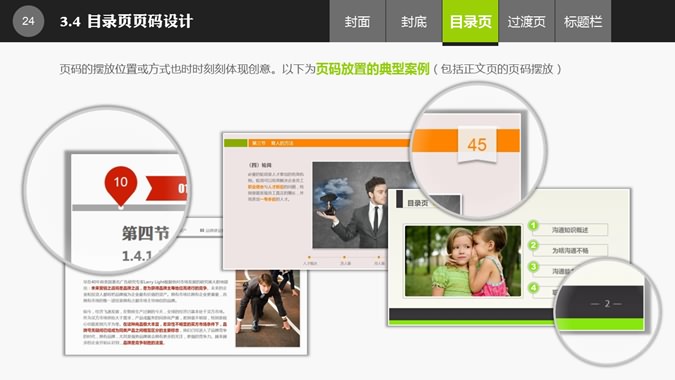Click the red ribbon banner beside the pin

pyautogui.click(x=167, y=188)
